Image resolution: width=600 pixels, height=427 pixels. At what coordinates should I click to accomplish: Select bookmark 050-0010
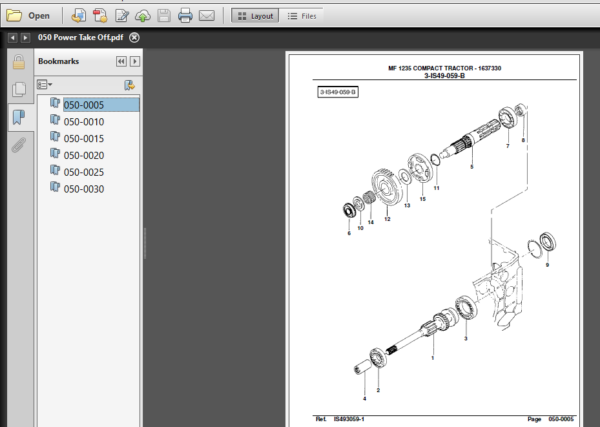point(84,122)
